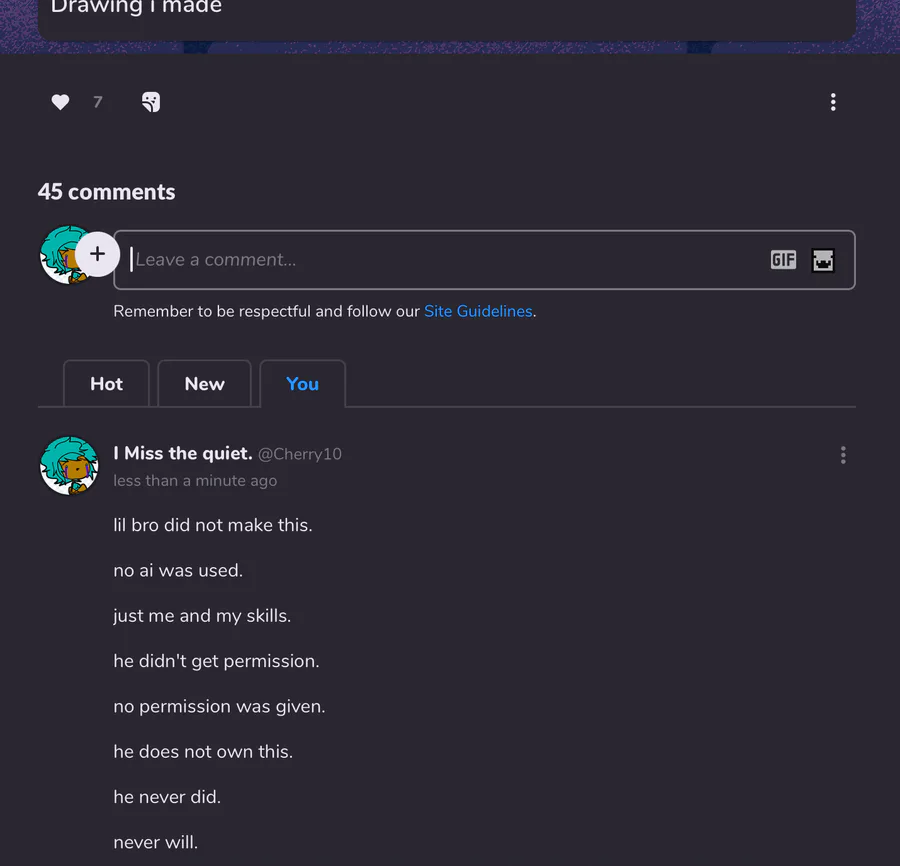Image resolution: width=900 pixels, height=866 pixels.
Task: Open the emoji picker in comment box
Action: point(823,260)
